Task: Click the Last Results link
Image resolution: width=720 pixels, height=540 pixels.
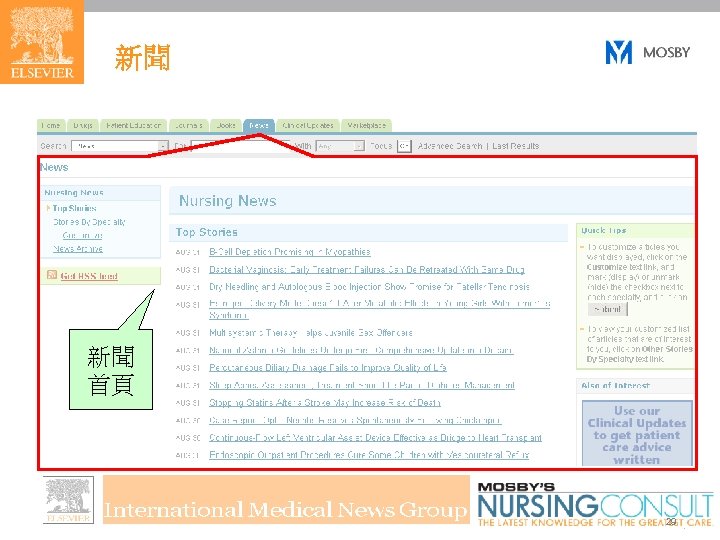Action: 515,146
